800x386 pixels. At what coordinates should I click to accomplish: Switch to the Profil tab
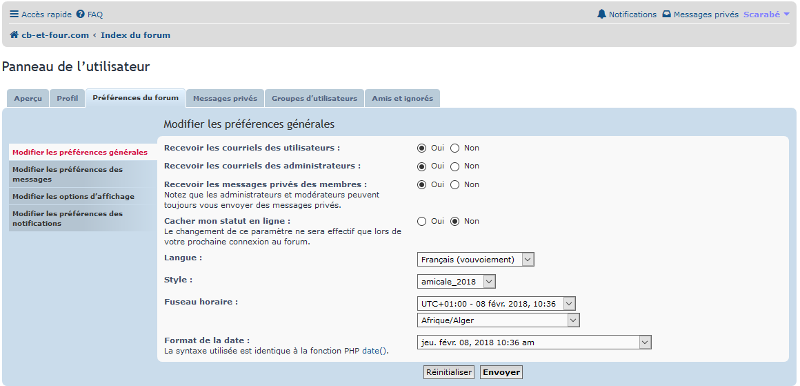[x=67, y=98]
